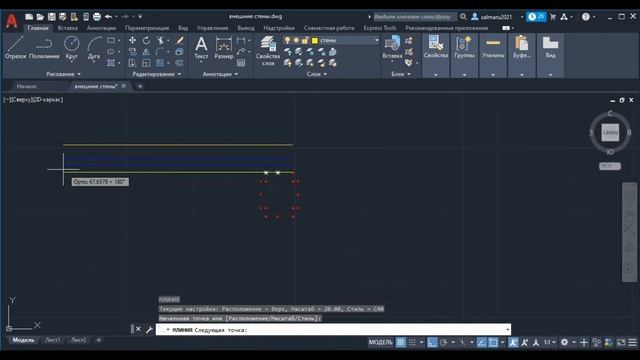This screenshot has width=640, height=360.
Task: Expand the Группы panel arrow
Action: tap(464, 75)
